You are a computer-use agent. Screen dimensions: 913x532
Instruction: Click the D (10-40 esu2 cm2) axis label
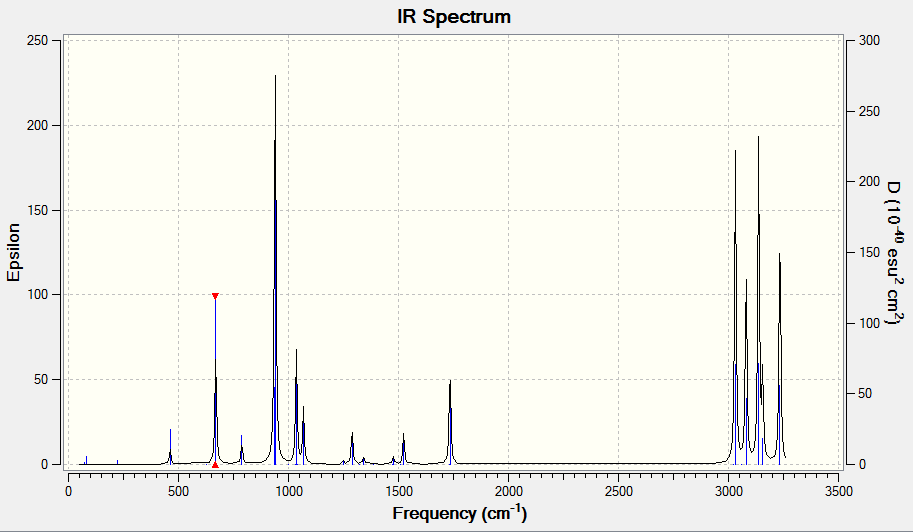[894, 253]
